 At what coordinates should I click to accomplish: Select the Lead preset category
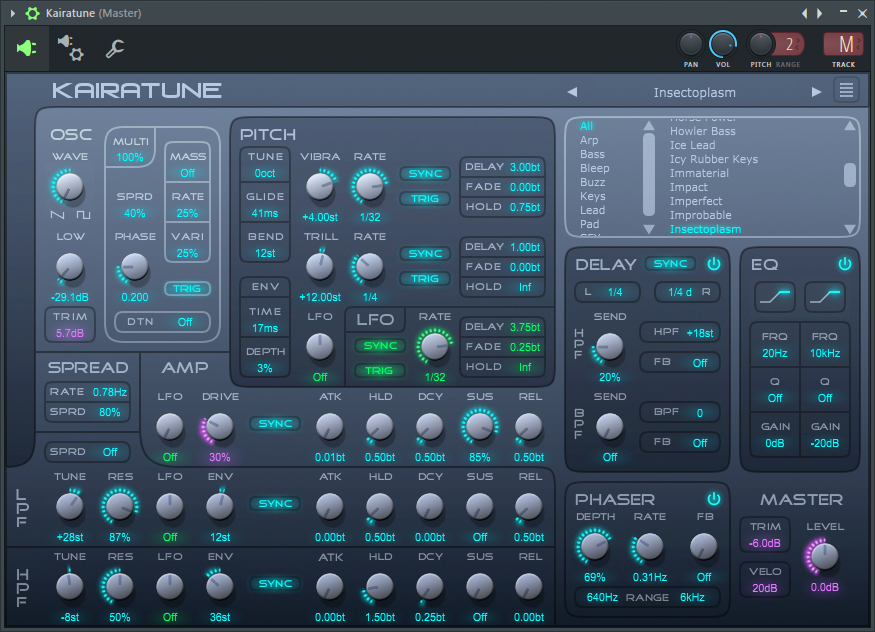pos(592,210)
